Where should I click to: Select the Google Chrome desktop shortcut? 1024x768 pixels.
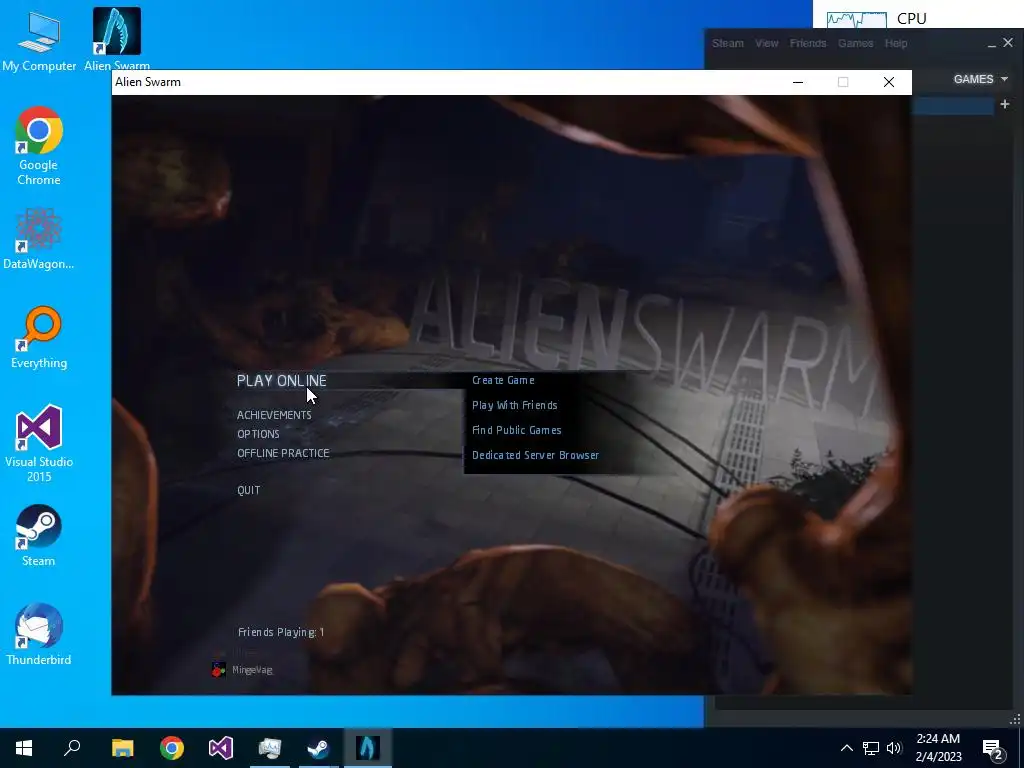tap(39, 146)
